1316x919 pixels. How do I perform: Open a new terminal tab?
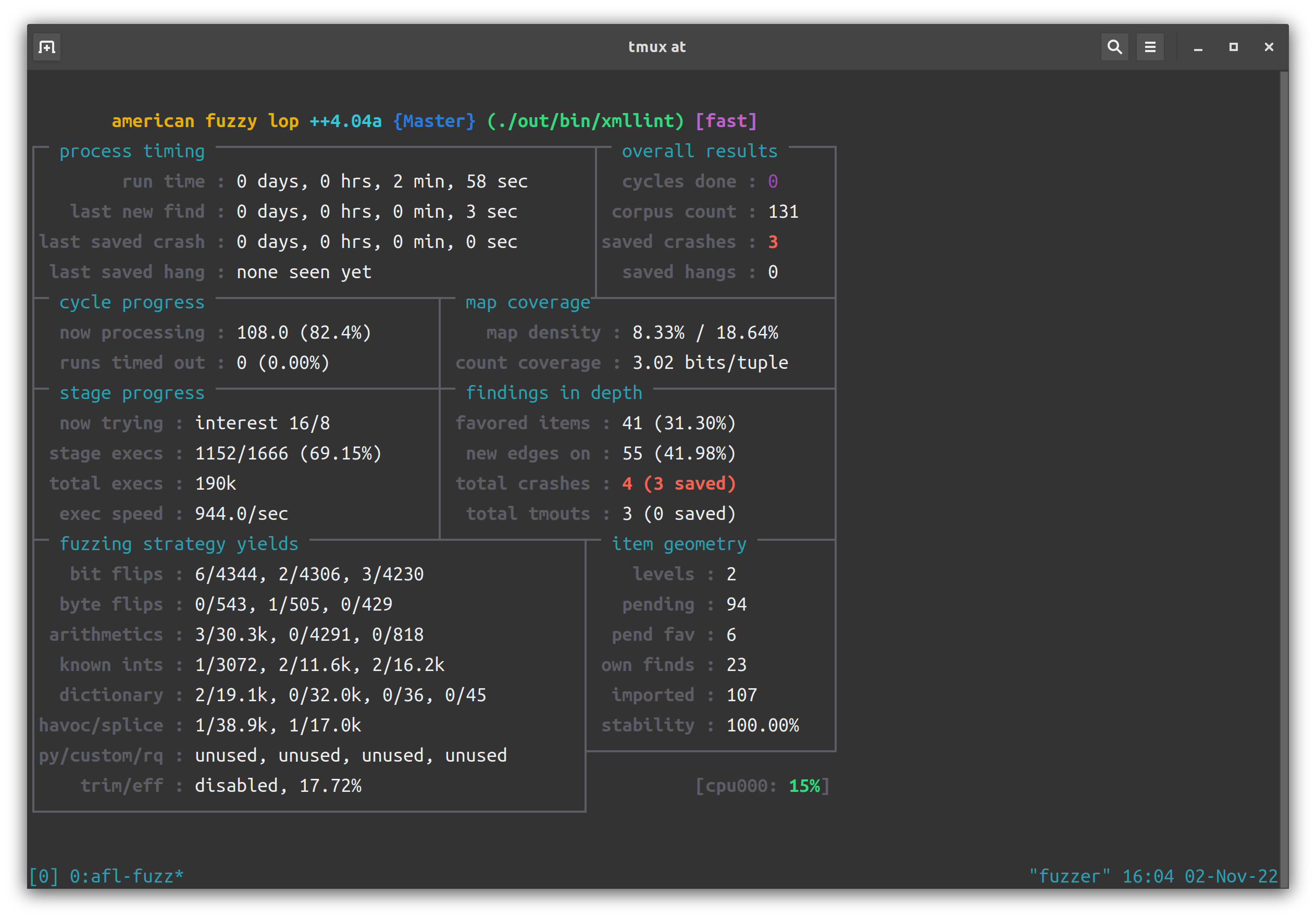pos(46,47)
